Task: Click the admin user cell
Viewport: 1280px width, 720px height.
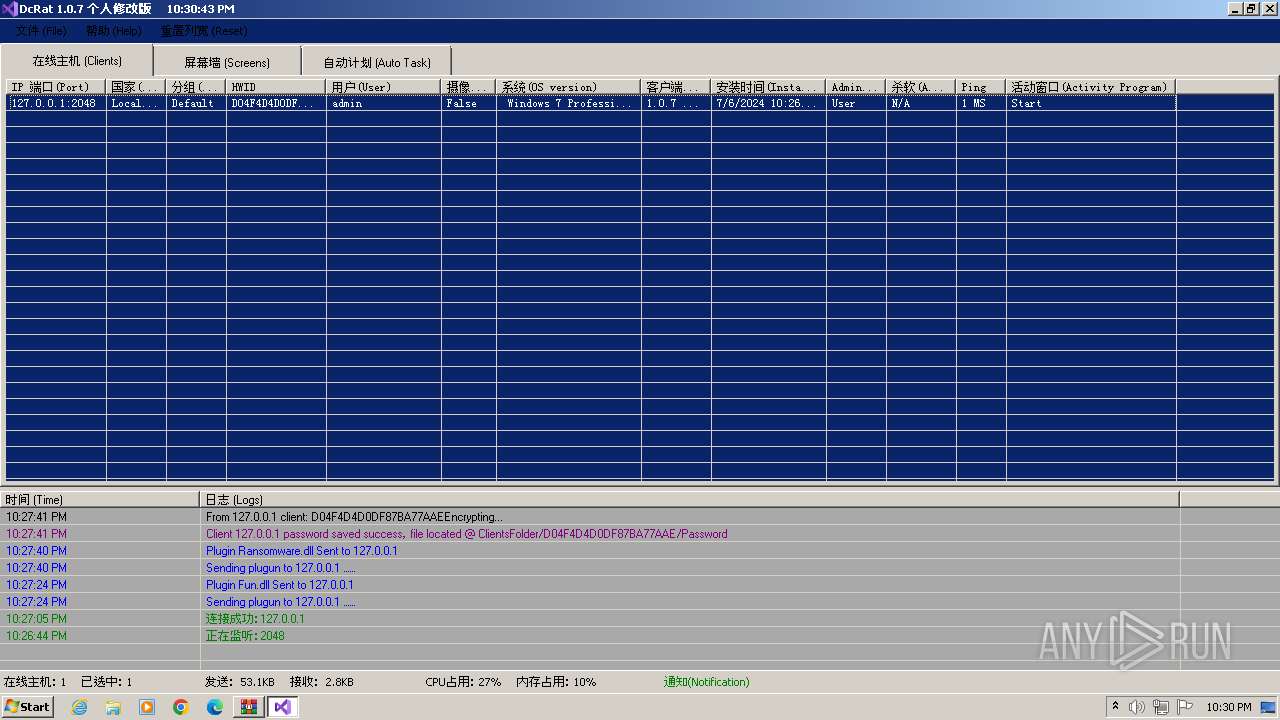Action: [x=383, y=103]
